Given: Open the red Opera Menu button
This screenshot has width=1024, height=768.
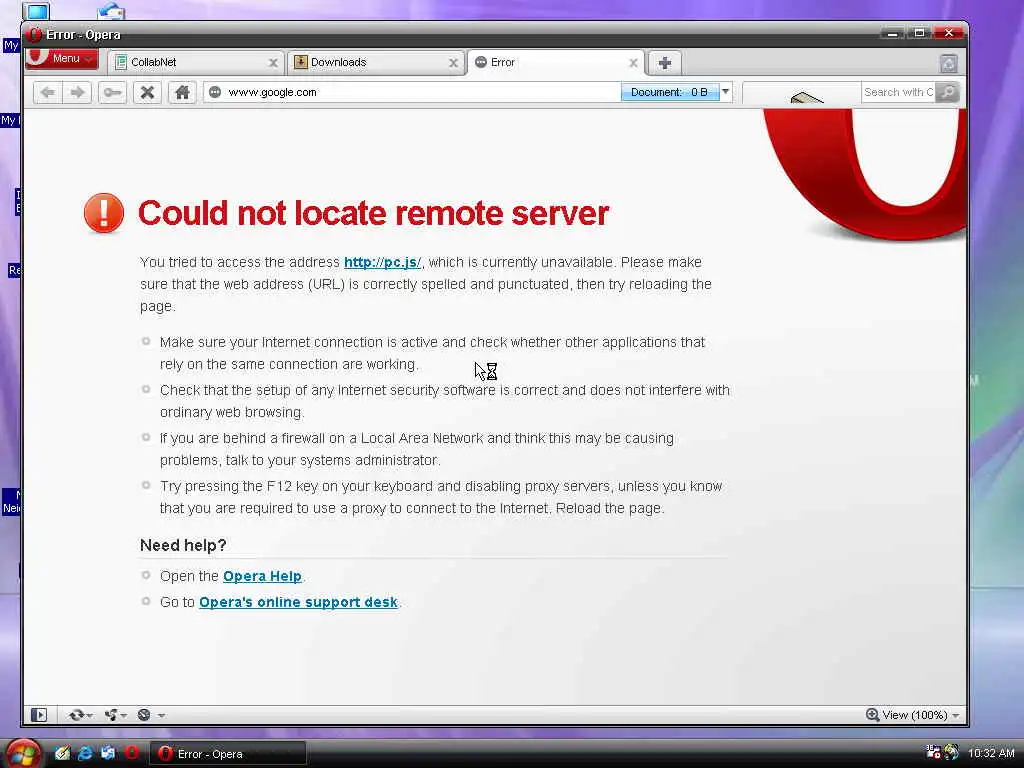Looking at the screenshot, I should coord(62,58).
